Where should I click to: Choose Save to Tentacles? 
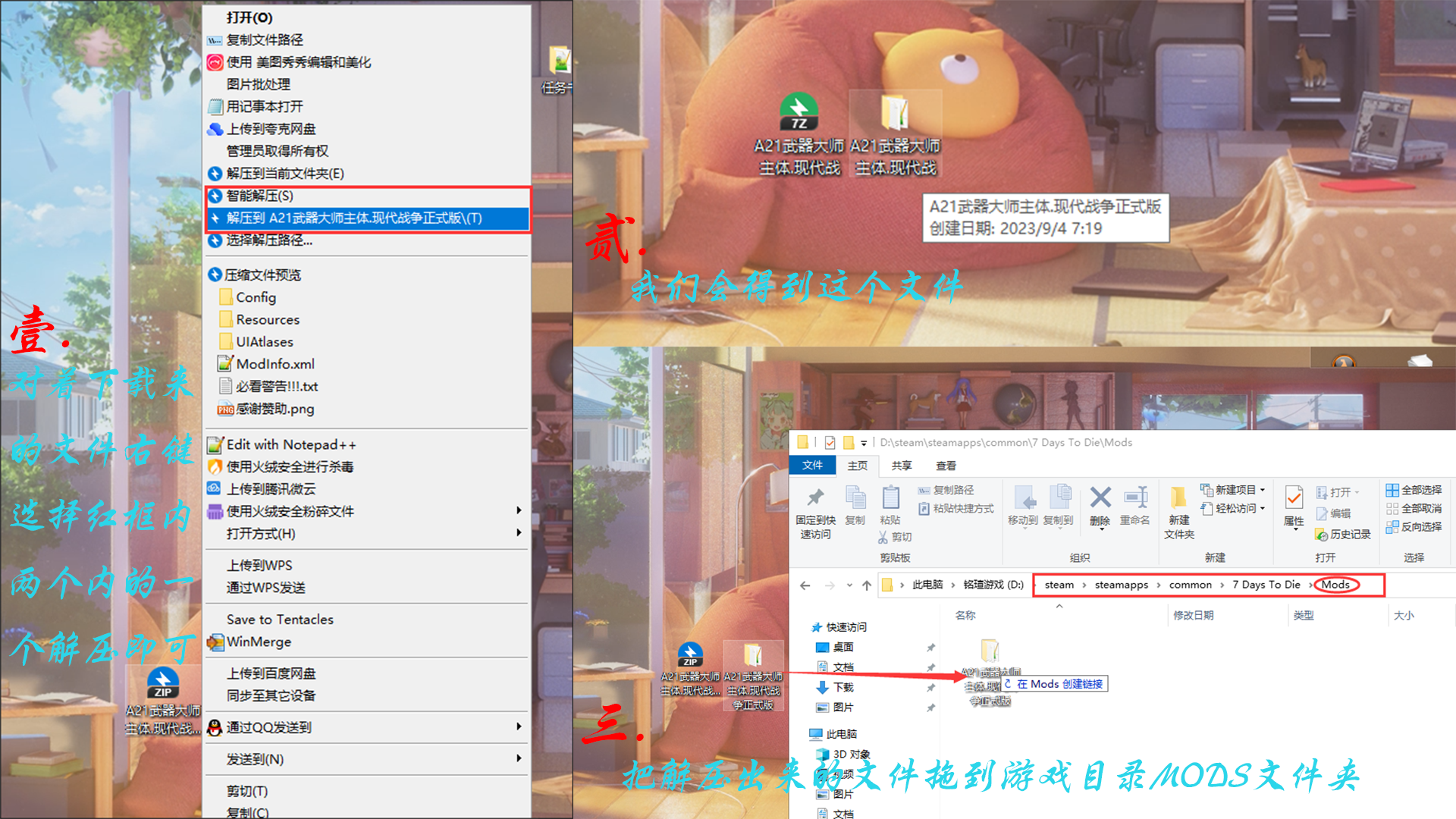point(367,620)
